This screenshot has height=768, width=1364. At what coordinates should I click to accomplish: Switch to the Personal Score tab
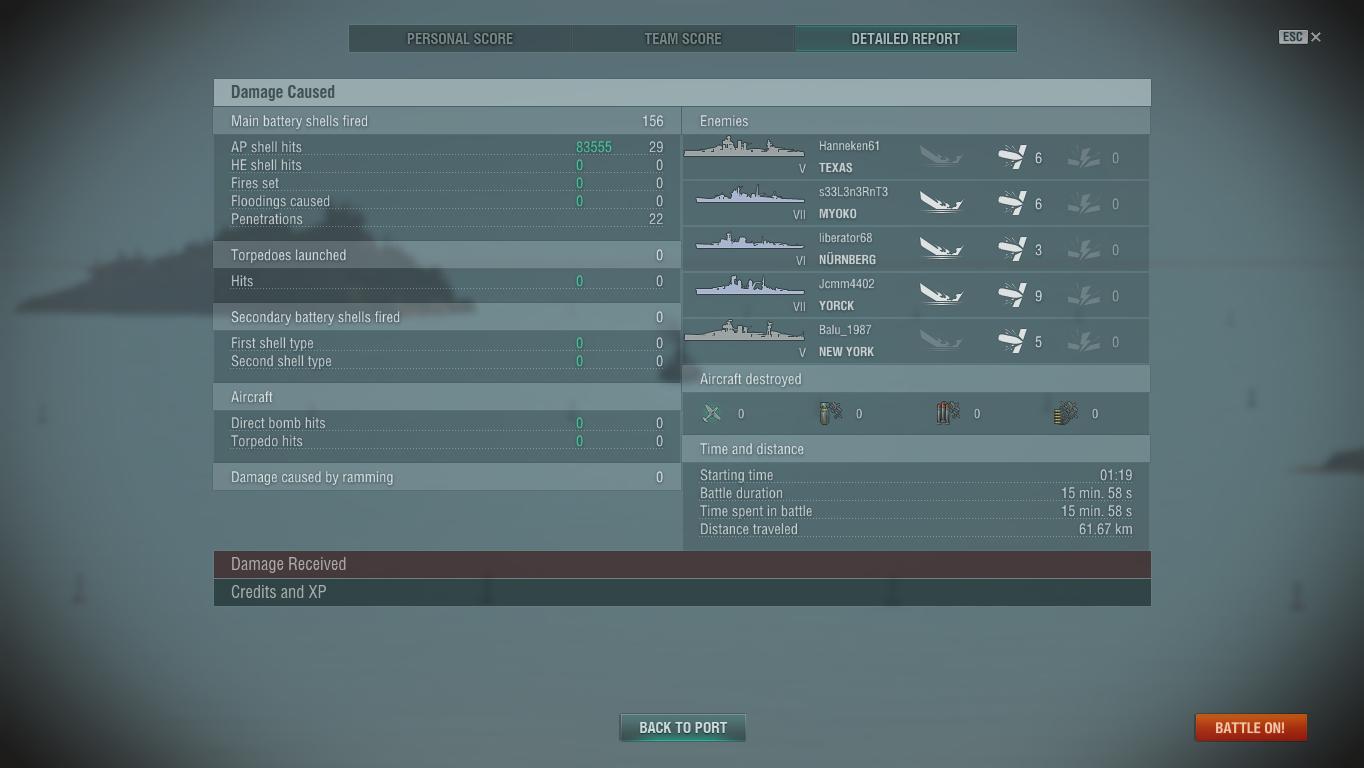point(460,39)
